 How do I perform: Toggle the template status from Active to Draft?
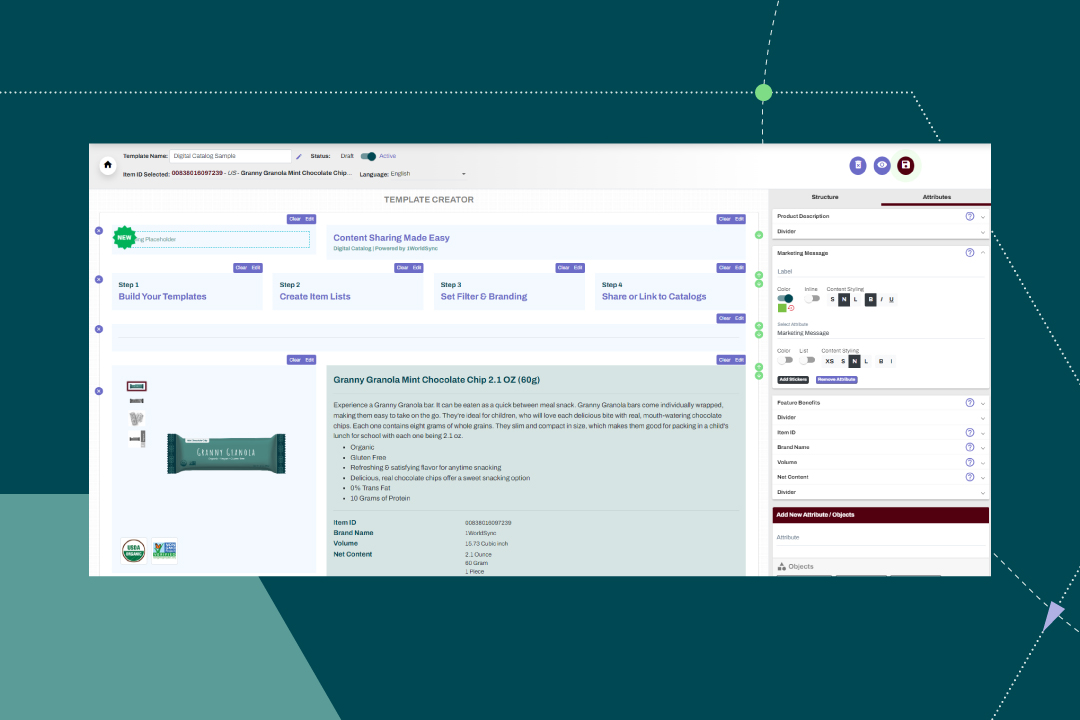369,156
